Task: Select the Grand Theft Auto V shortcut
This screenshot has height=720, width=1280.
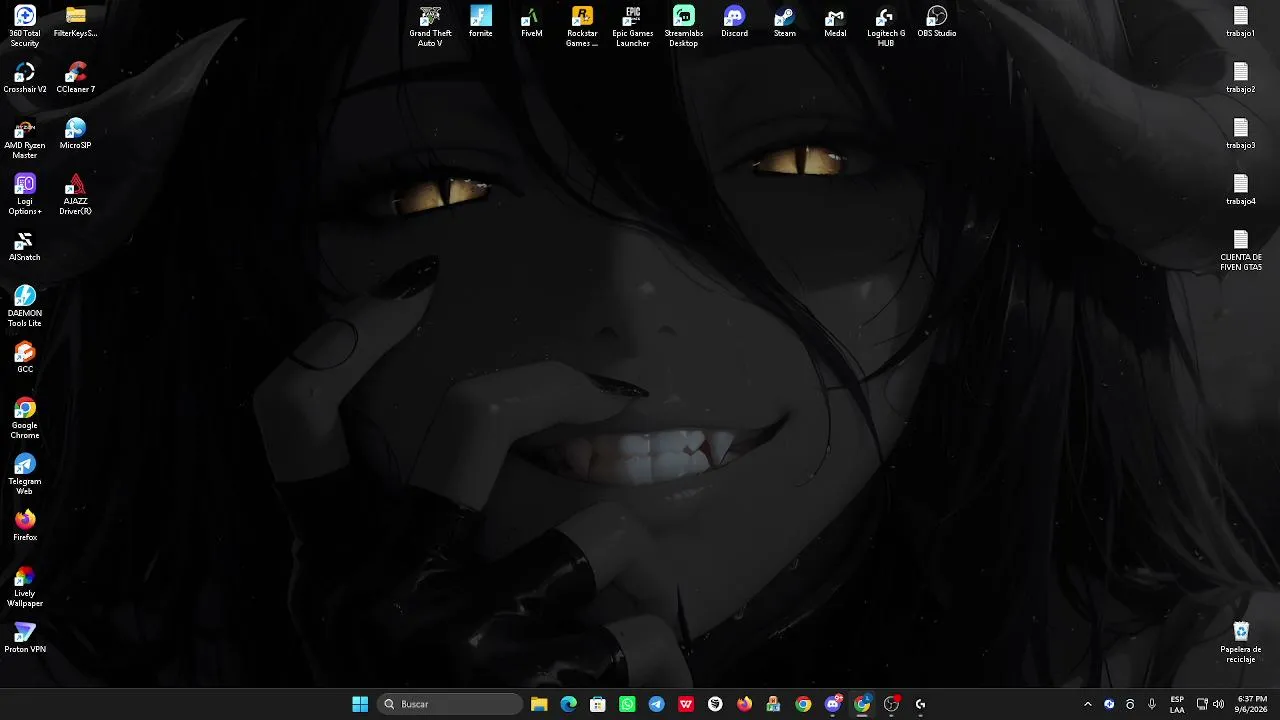Action: [x=430, y=26]
